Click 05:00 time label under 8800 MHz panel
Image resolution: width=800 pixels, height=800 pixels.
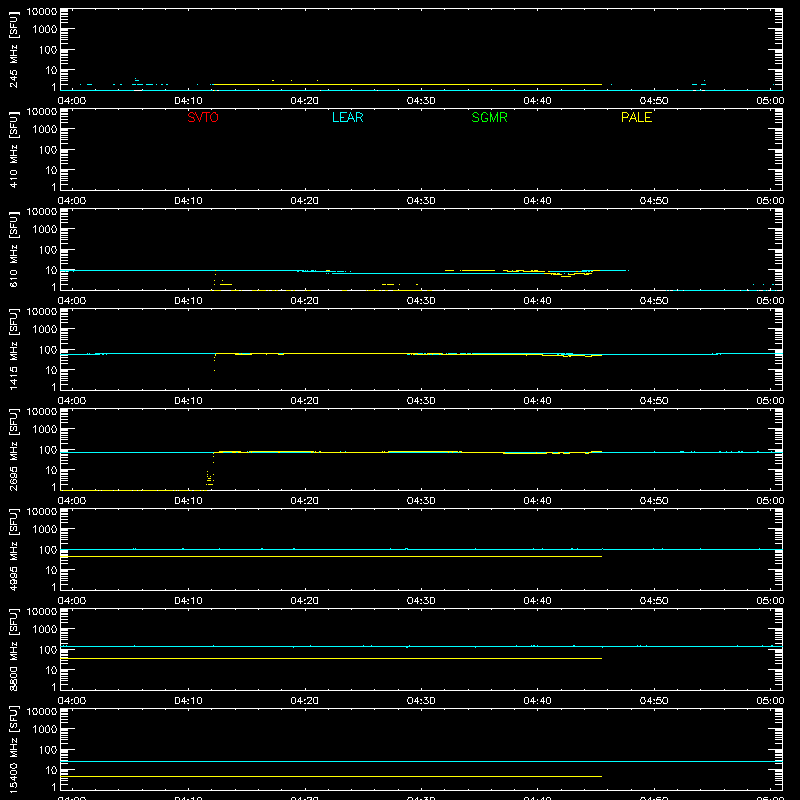point(770,701)
